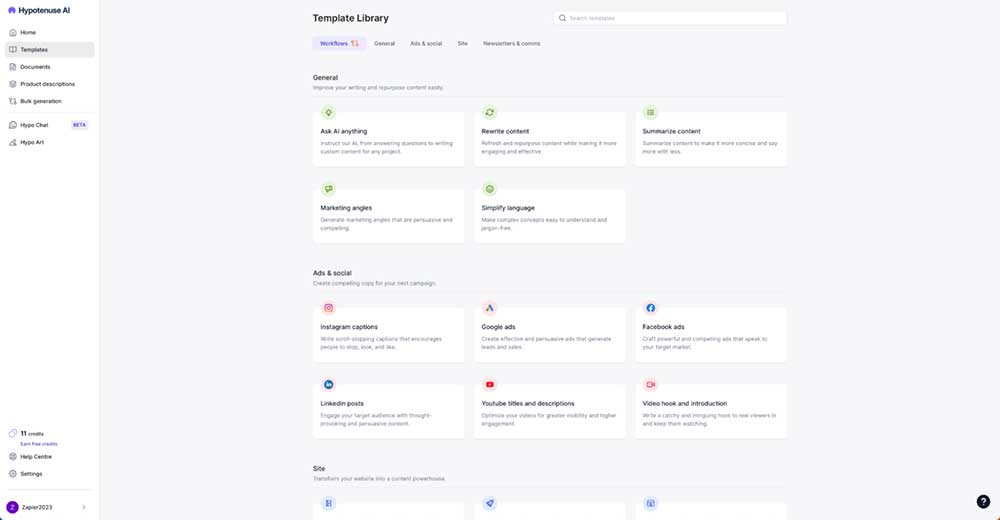The image size is (1000, 520).
Task: Open Video hook and introduction template
Action: click(711, 411)
